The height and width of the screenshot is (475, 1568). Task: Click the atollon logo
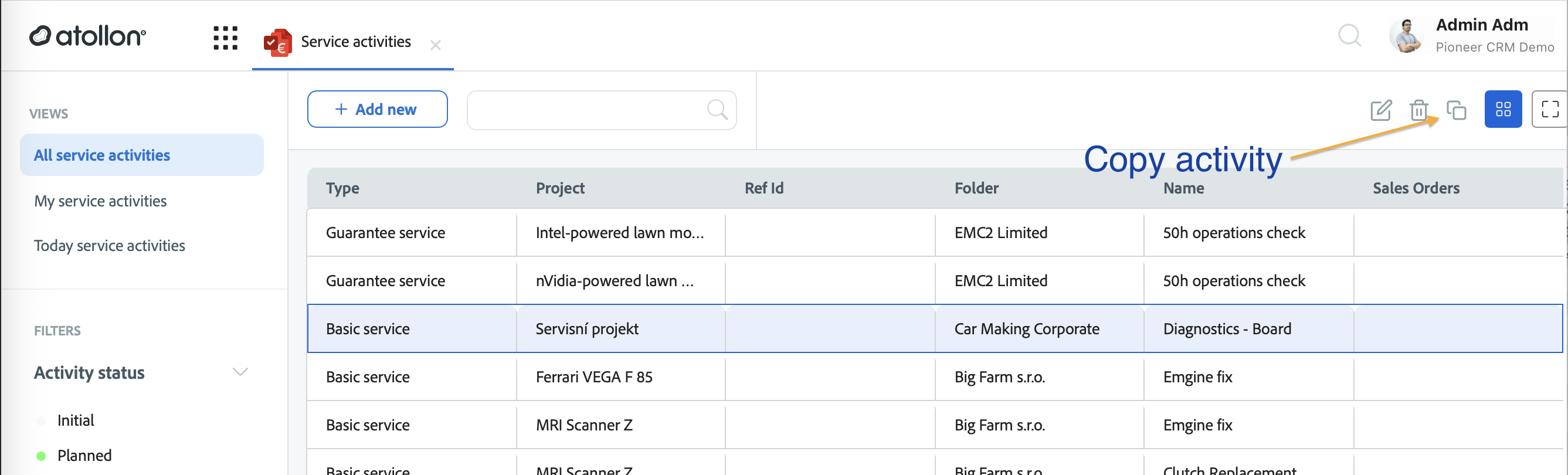point(87,36)
